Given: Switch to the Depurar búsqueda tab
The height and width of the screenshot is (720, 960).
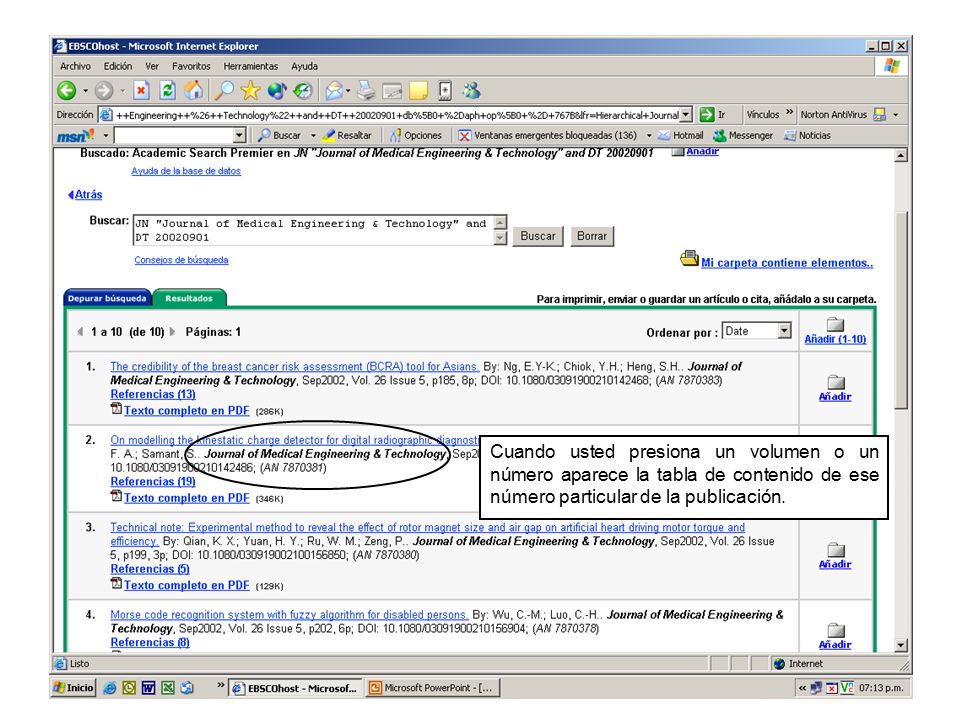Looking at the screenshot, I should [107, 298].
